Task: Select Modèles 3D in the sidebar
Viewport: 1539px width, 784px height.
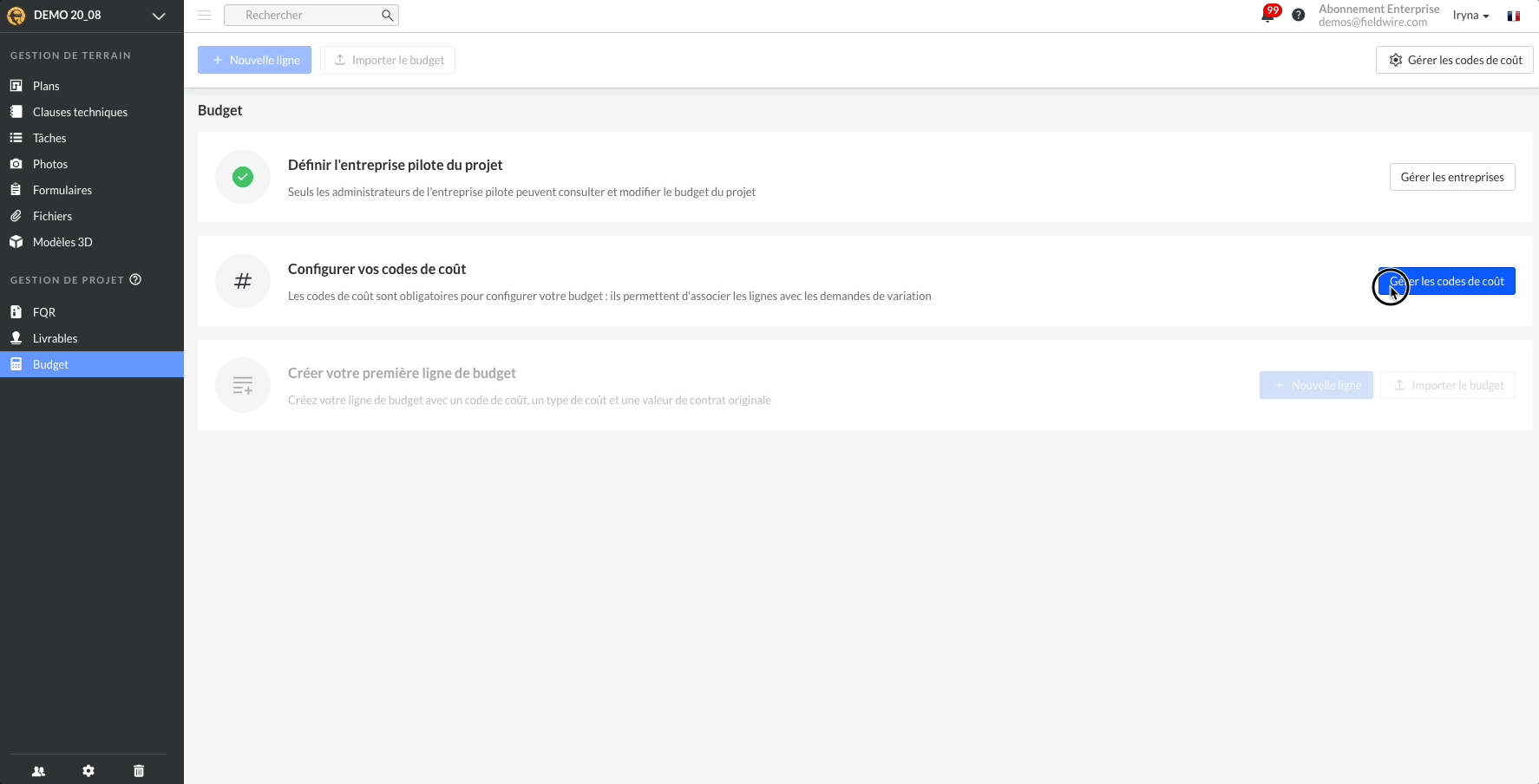Action: click(62, 242)
